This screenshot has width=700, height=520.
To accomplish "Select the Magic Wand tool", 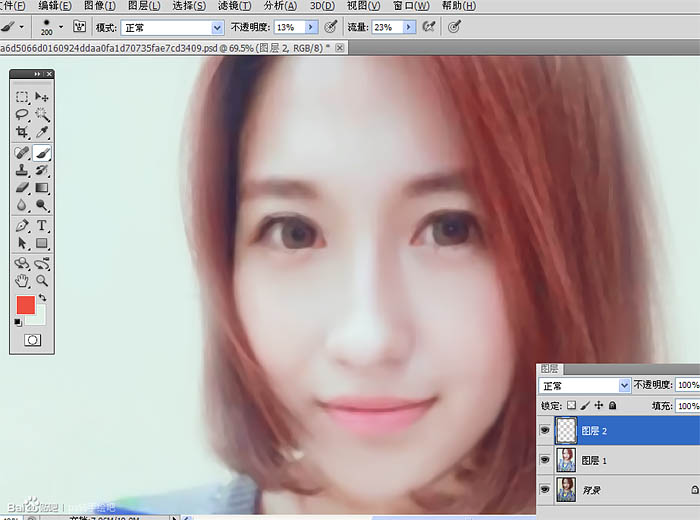I will [x=42, y=114].
